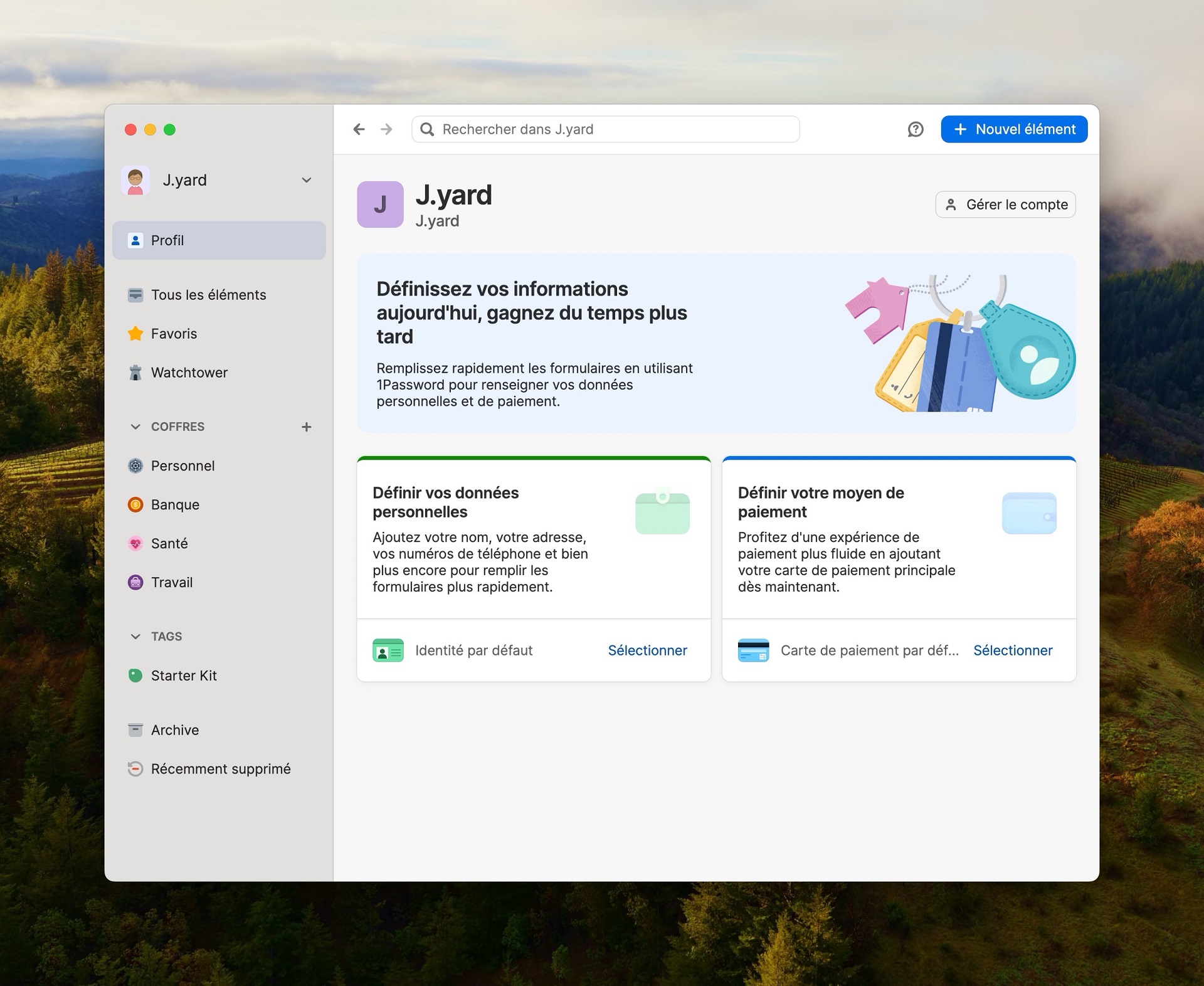The image size is (1204, 986).
Task: Open the J.yard account switcher chevron
Action: (x=307, y=181)
